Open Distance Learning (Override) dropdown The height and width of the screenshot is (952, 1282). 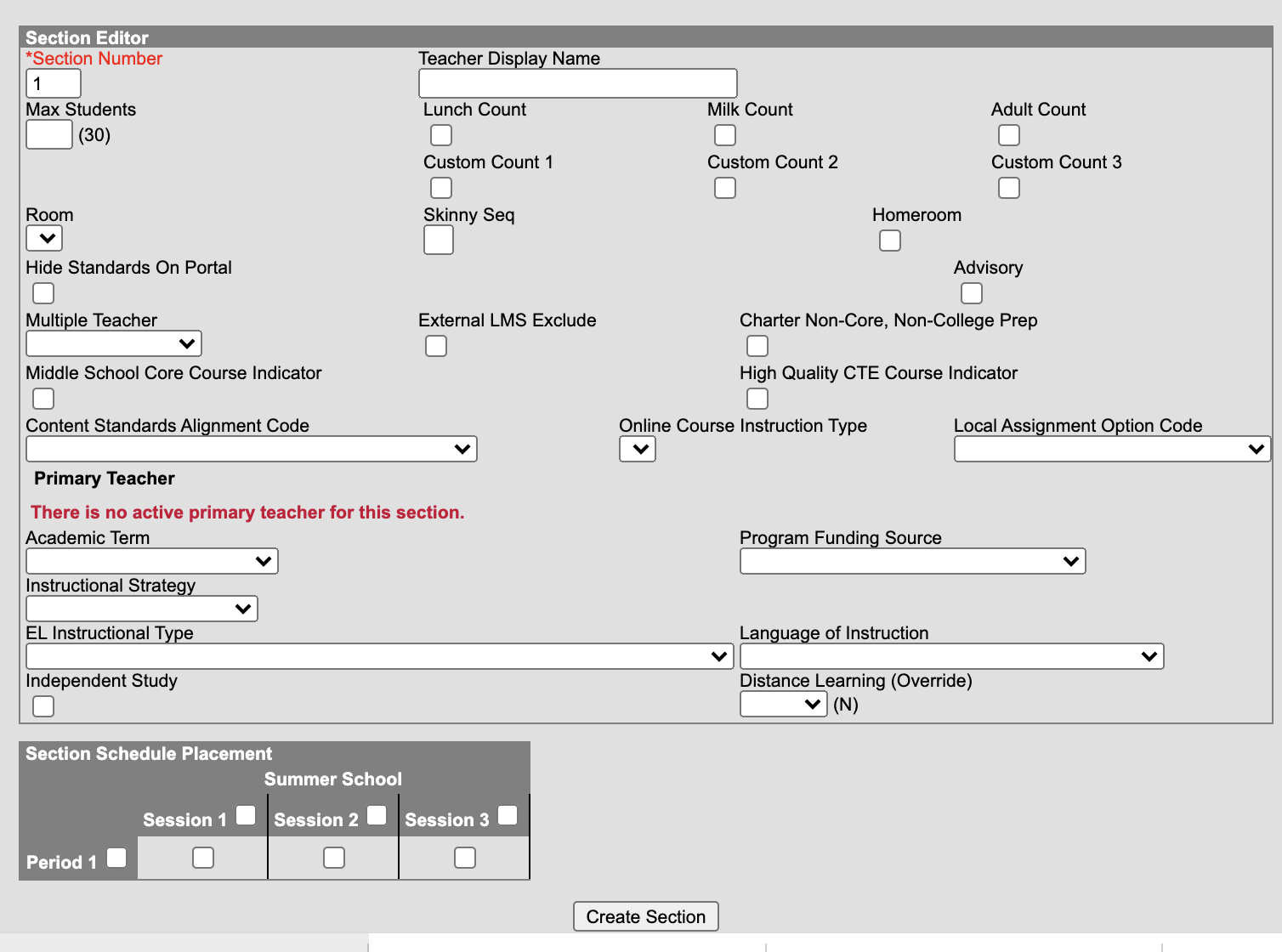pyautogui.click(x=784, y=704)
